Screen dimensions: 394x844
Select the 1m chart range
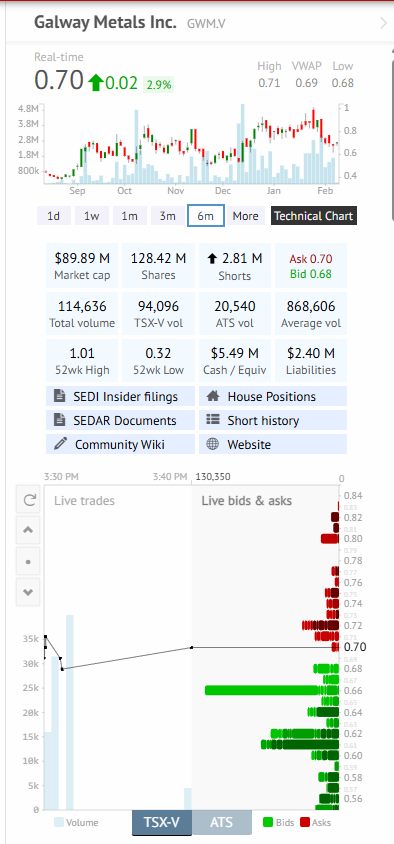(129, 216)
